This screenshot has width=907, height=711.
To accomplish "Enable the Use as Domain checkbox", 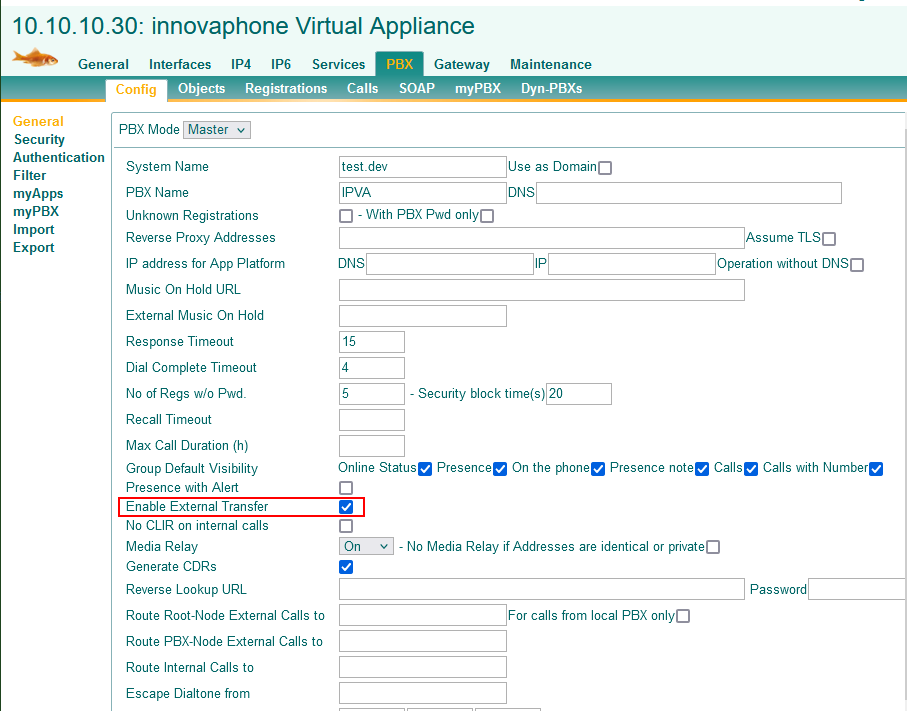I will click(605, 168).
